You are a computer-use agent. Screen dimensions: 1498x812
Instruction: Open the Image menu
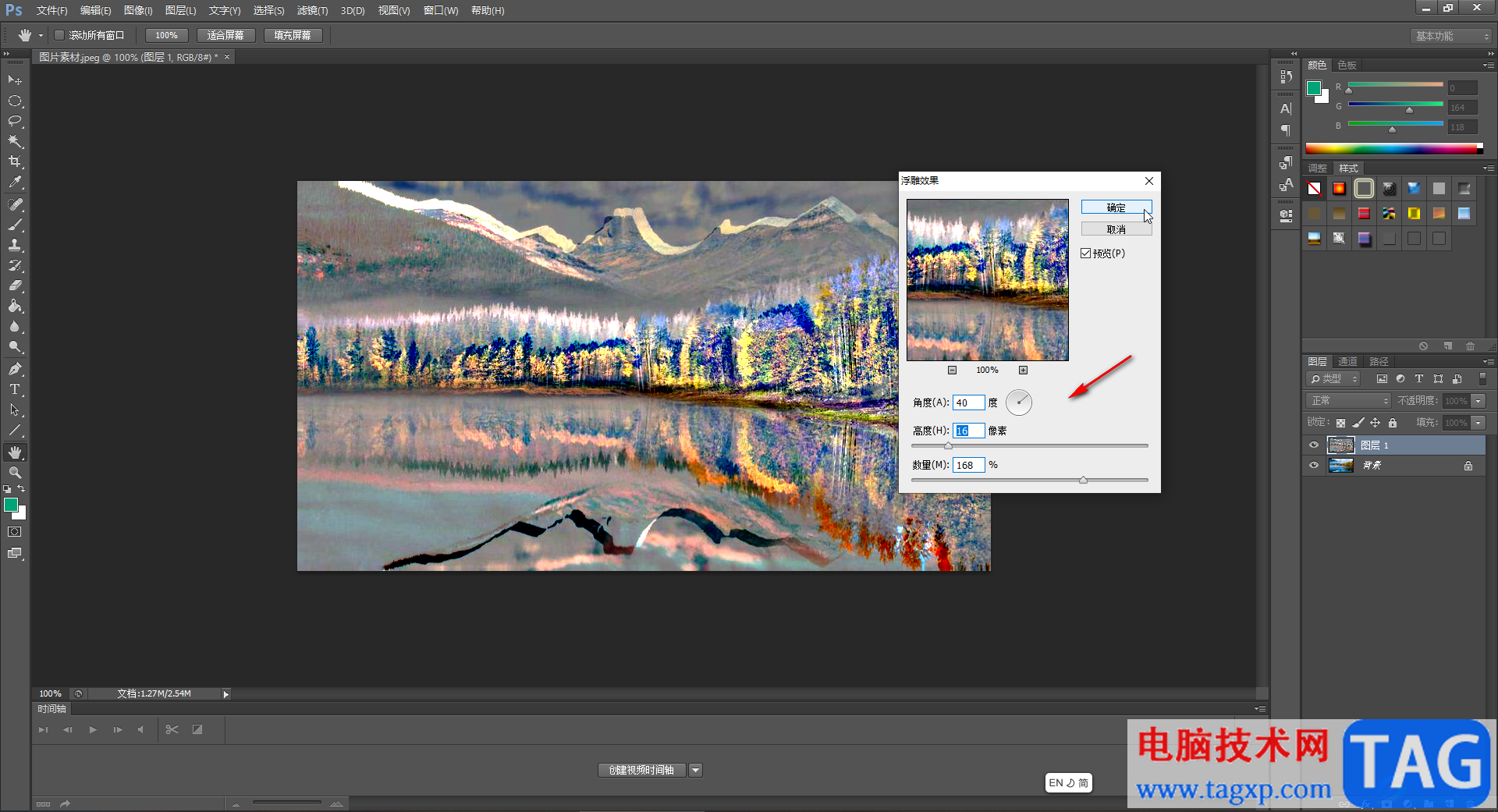[138, 11]
